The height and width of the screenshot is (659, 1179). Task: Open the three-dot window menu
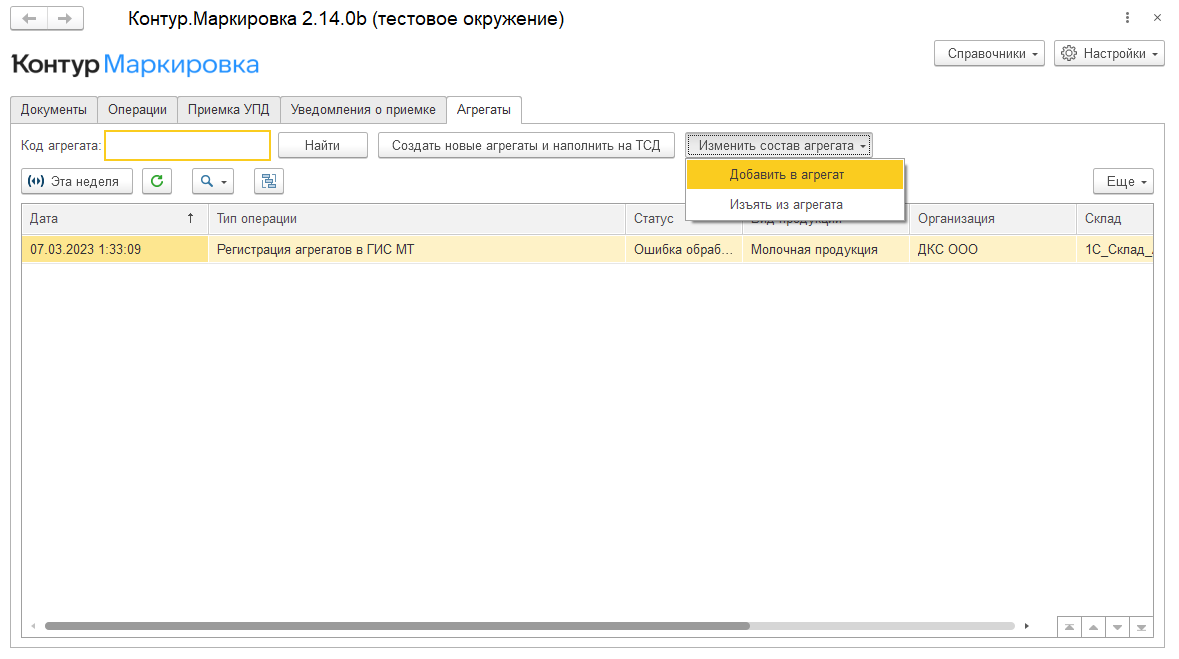click(1127, 18)
